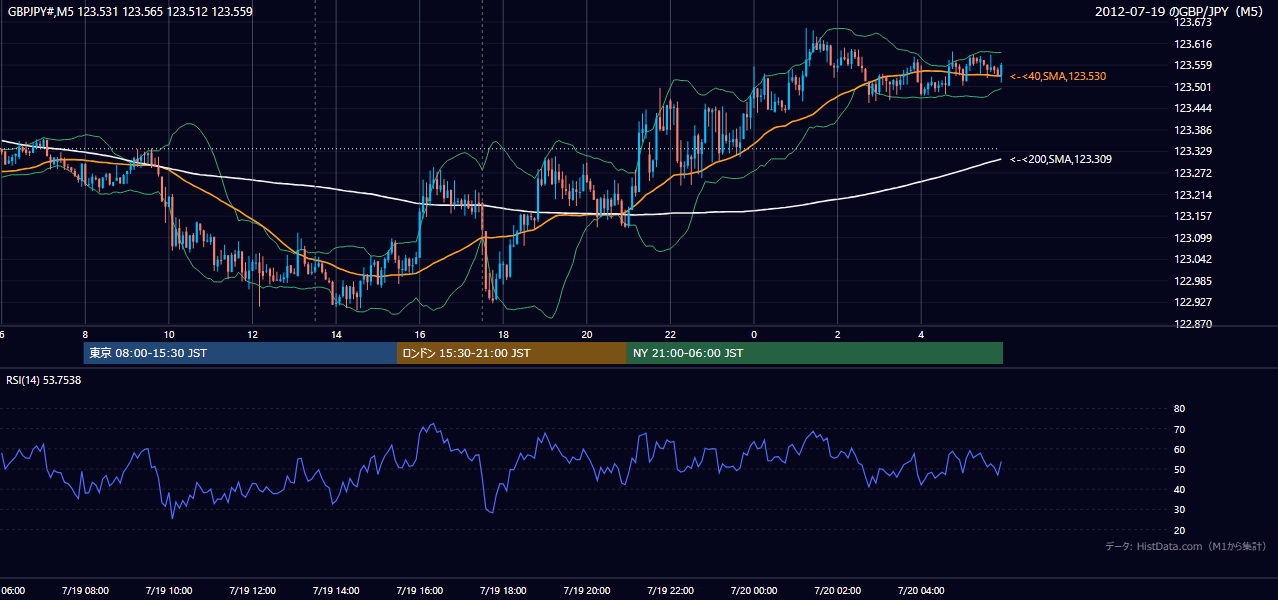Click RSI axis level 80

point(1179,409)
